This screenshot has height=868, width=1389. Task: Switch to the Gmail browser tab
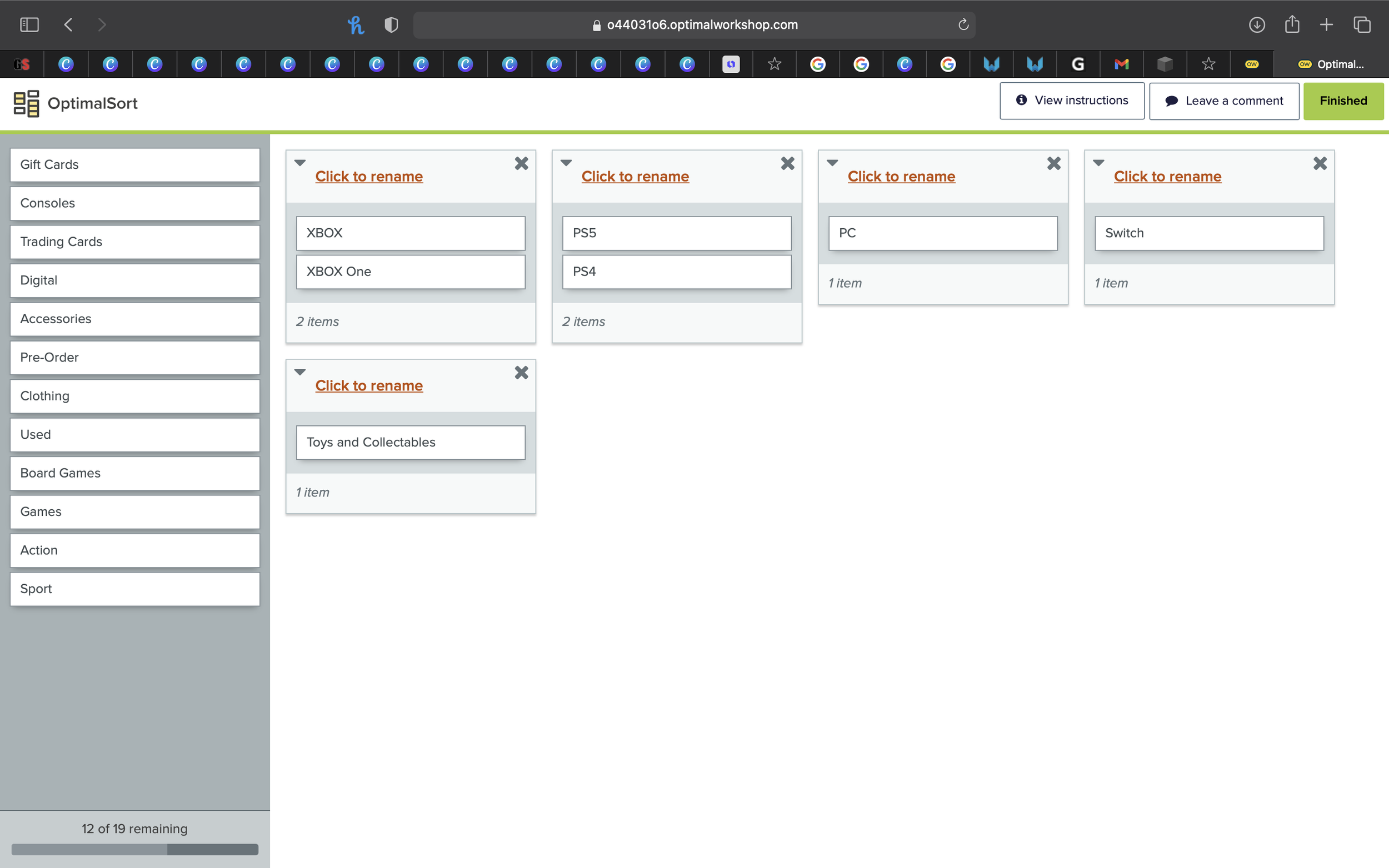(1121, 64)
